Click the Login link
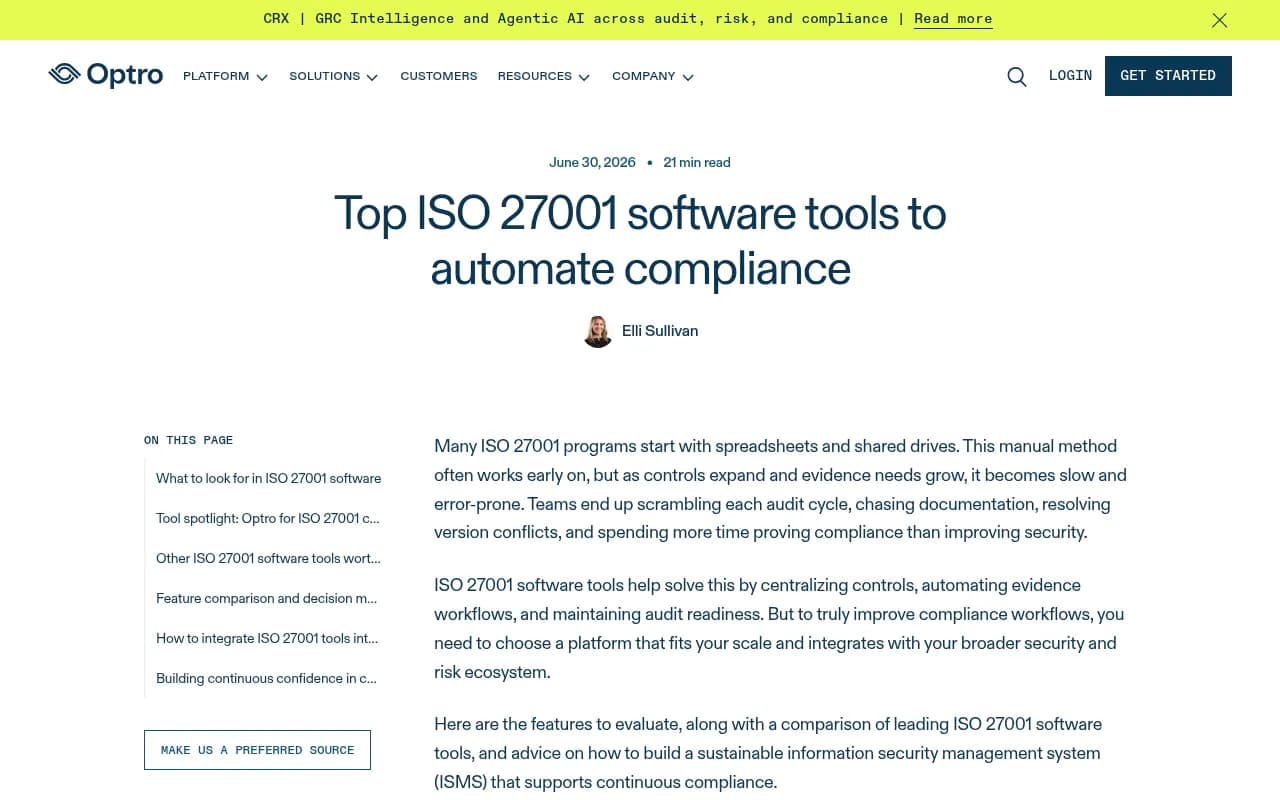The height and width of the screenshot is (800, 1280). 1070,76
